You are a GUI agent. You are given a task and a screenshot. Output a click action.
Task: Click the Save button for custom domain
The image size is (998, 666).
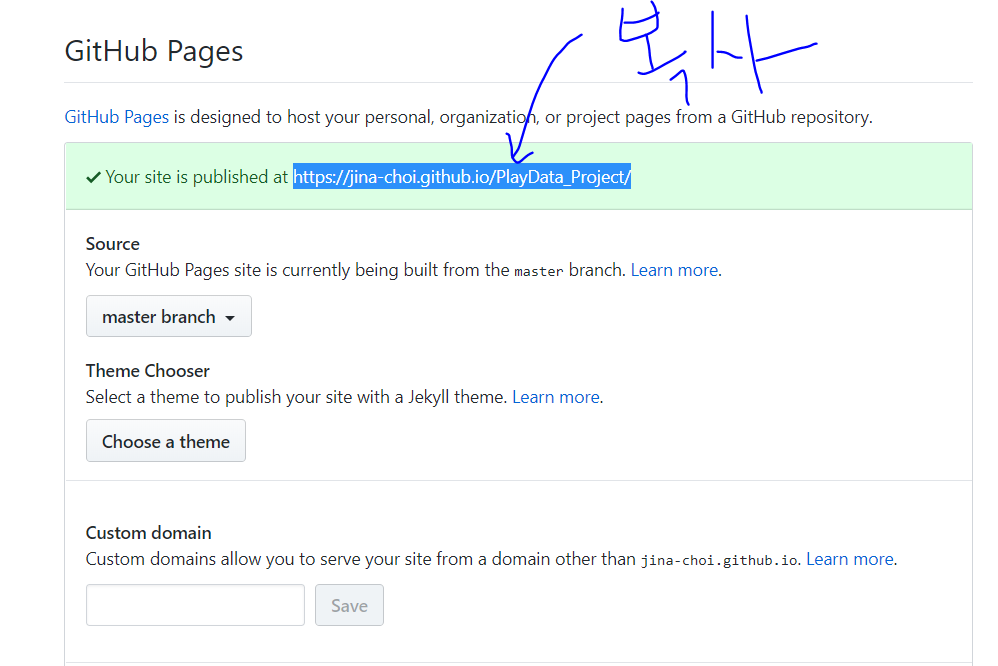click(x=349, y=605)
